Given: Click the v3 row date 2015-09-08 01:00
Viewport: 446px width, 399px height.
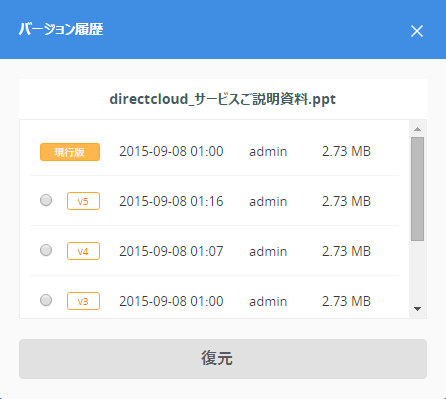Looking at the screenshot, I should pyautogui.click(x=171, y=301).
